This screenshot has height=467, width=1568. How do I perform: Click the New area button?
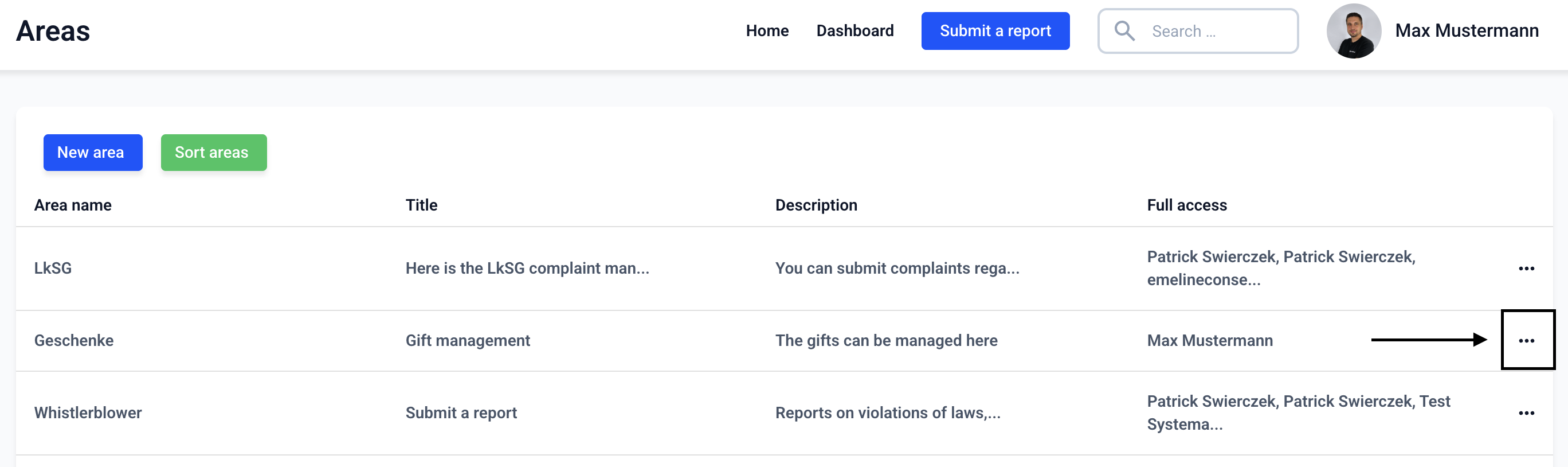click(92, 153)
